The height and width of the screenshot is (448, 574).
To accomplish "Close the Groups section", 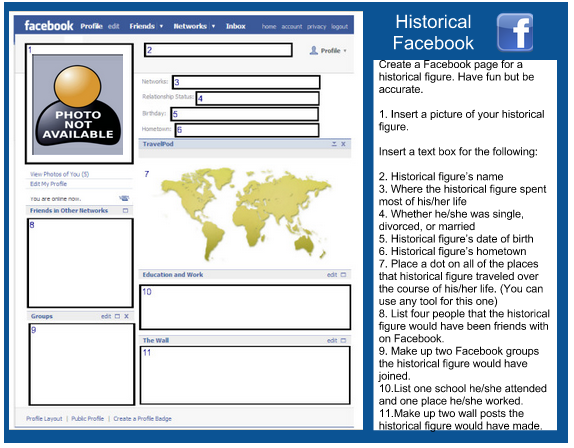I will click(x=126, y=316).
